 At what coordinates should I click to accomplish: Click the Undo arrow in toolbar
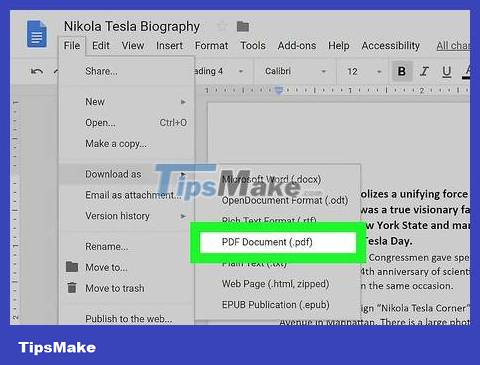coord(37,71)
